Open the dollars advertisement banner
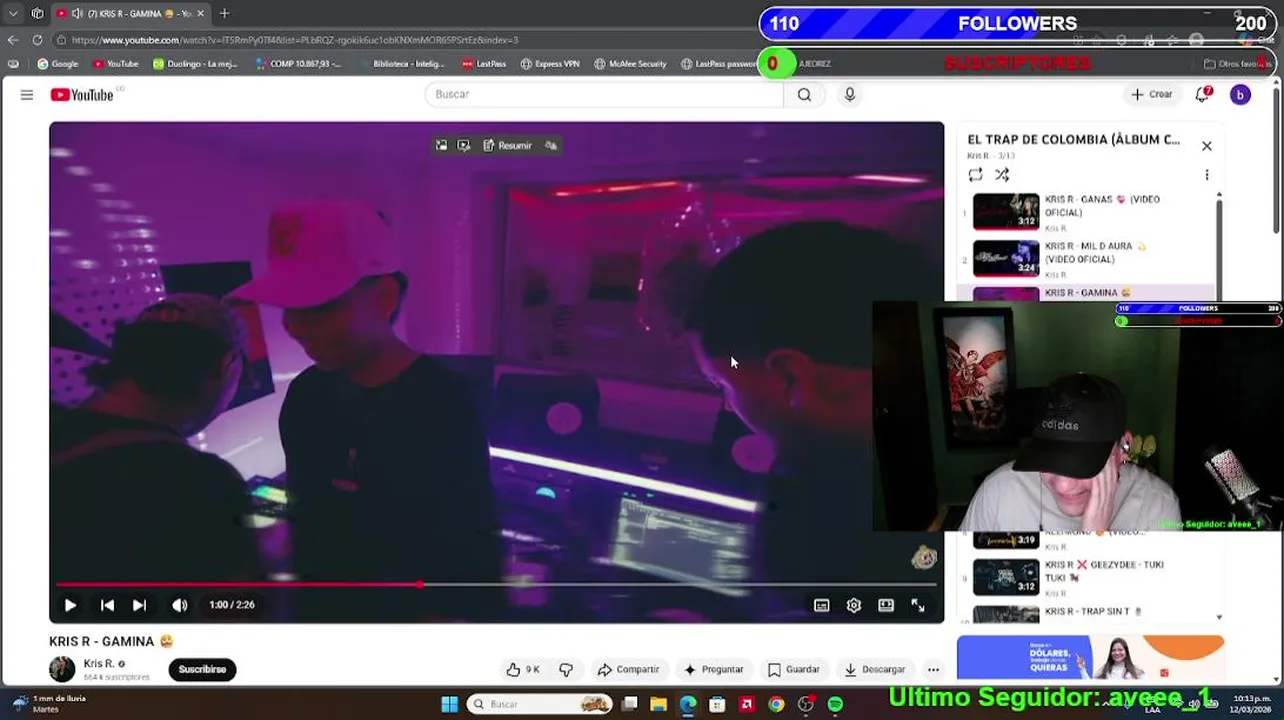Screen dimensions: 1284x720 [x=1090, y=658]
